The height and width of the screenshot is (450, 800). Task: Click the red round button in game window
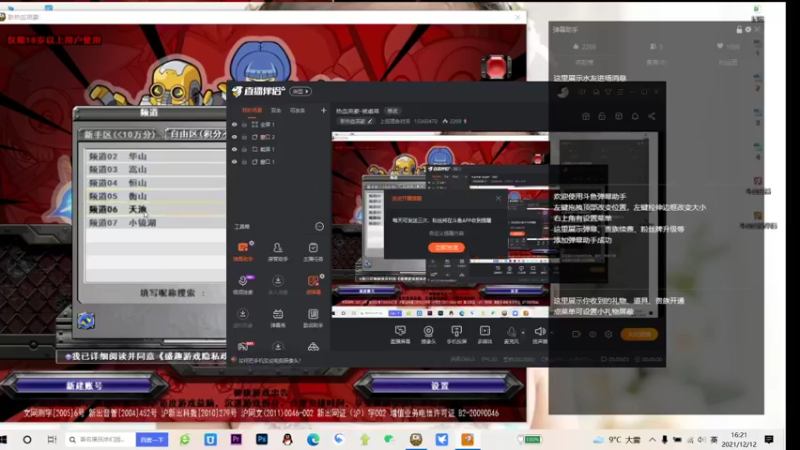[x=495, y=67]
